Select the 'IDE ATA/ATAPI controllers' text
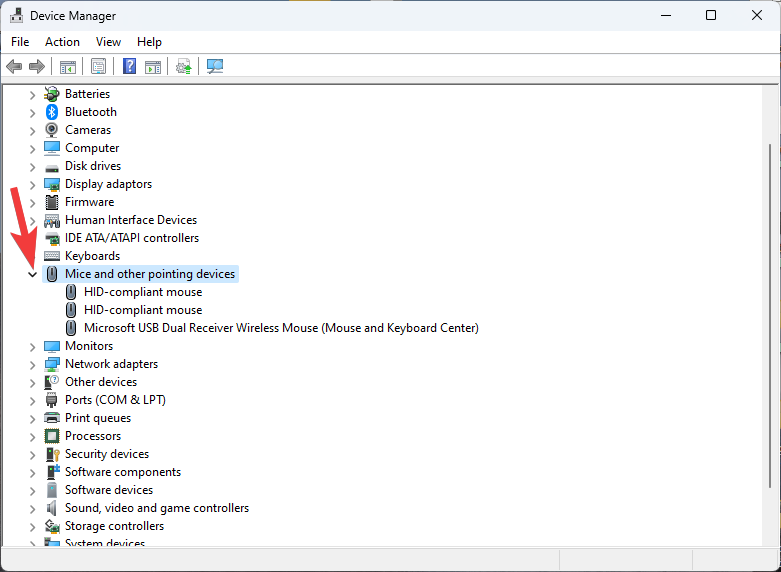The height and width of the screenshot is (572, 781). 132,238
